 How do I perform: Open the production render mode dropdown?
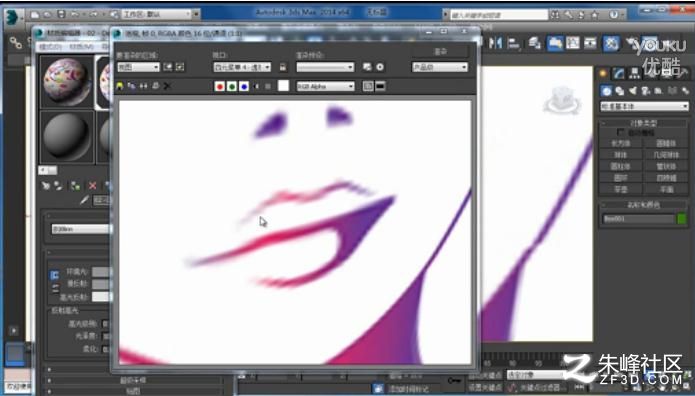tap(440, 67)
